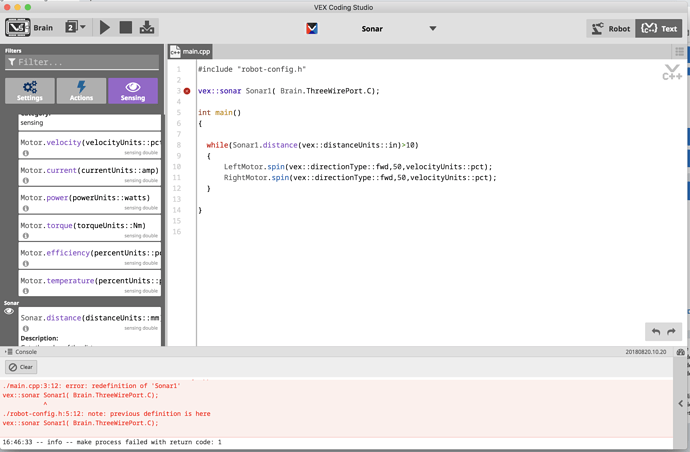Show info for Motor.temperature
Viewport: 690px width, 452px height.
point(26,291)
